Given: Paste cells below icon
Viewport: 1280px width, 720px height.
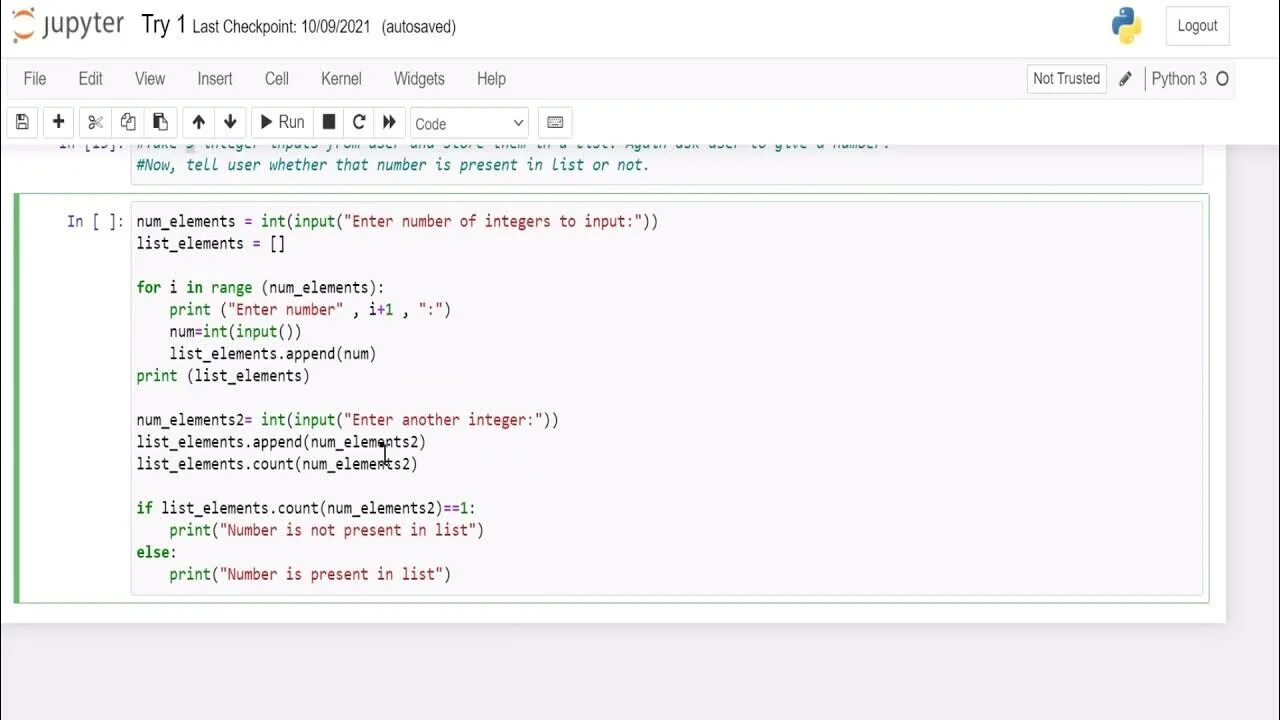Looking at the screenshot, I should [x=160, y=122].
